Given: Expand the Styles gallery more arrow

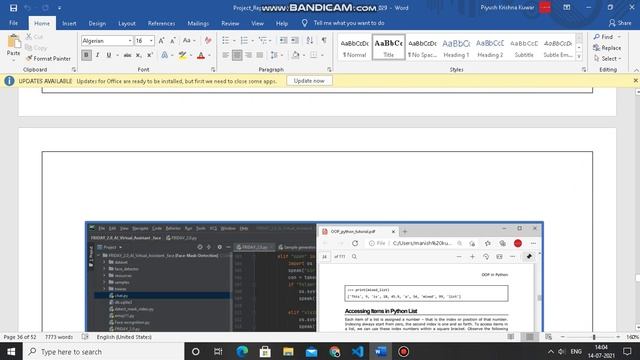Looking at the screenshot, I should tap(579, 57).
